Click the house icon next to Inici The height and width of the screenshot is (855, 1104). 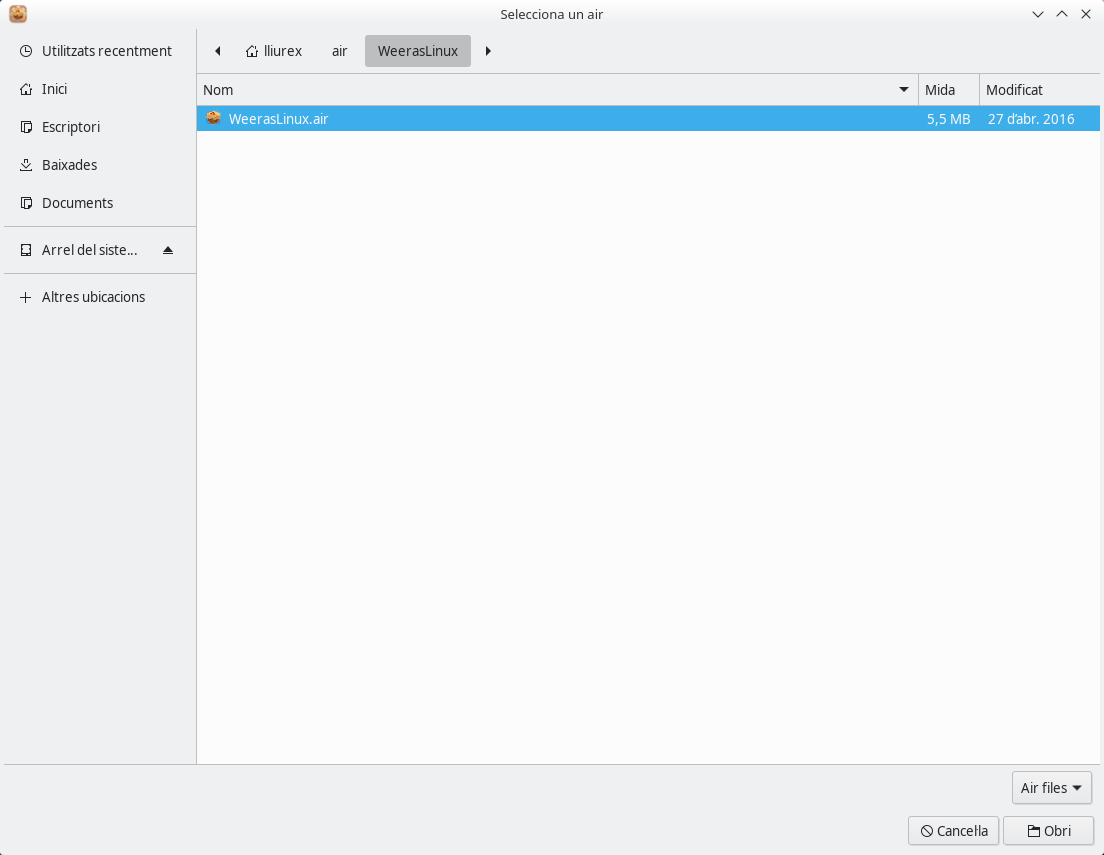26,89
